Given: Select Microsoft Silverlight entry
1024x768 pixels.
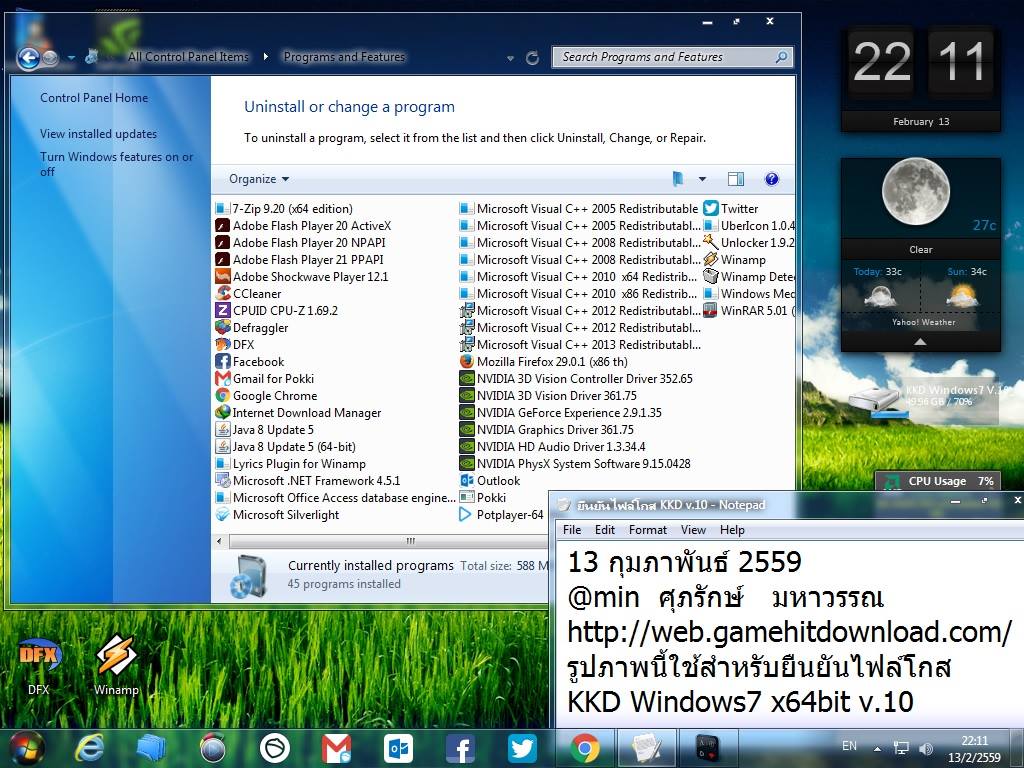Looking at the screenshot, I should click(x=277, y=515).
